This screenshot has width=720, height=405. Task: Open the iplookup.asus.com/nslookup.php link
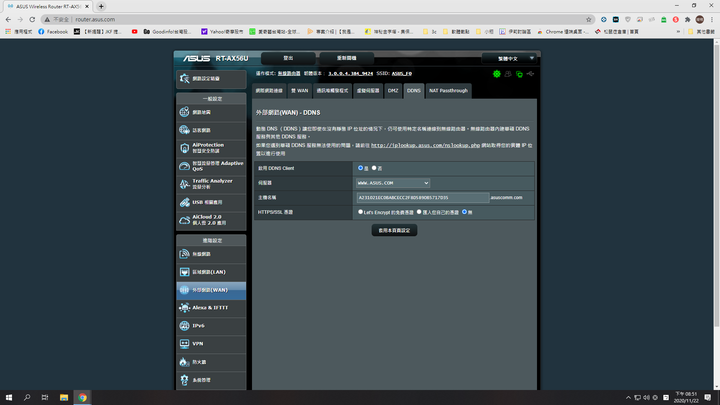[425, 145]
